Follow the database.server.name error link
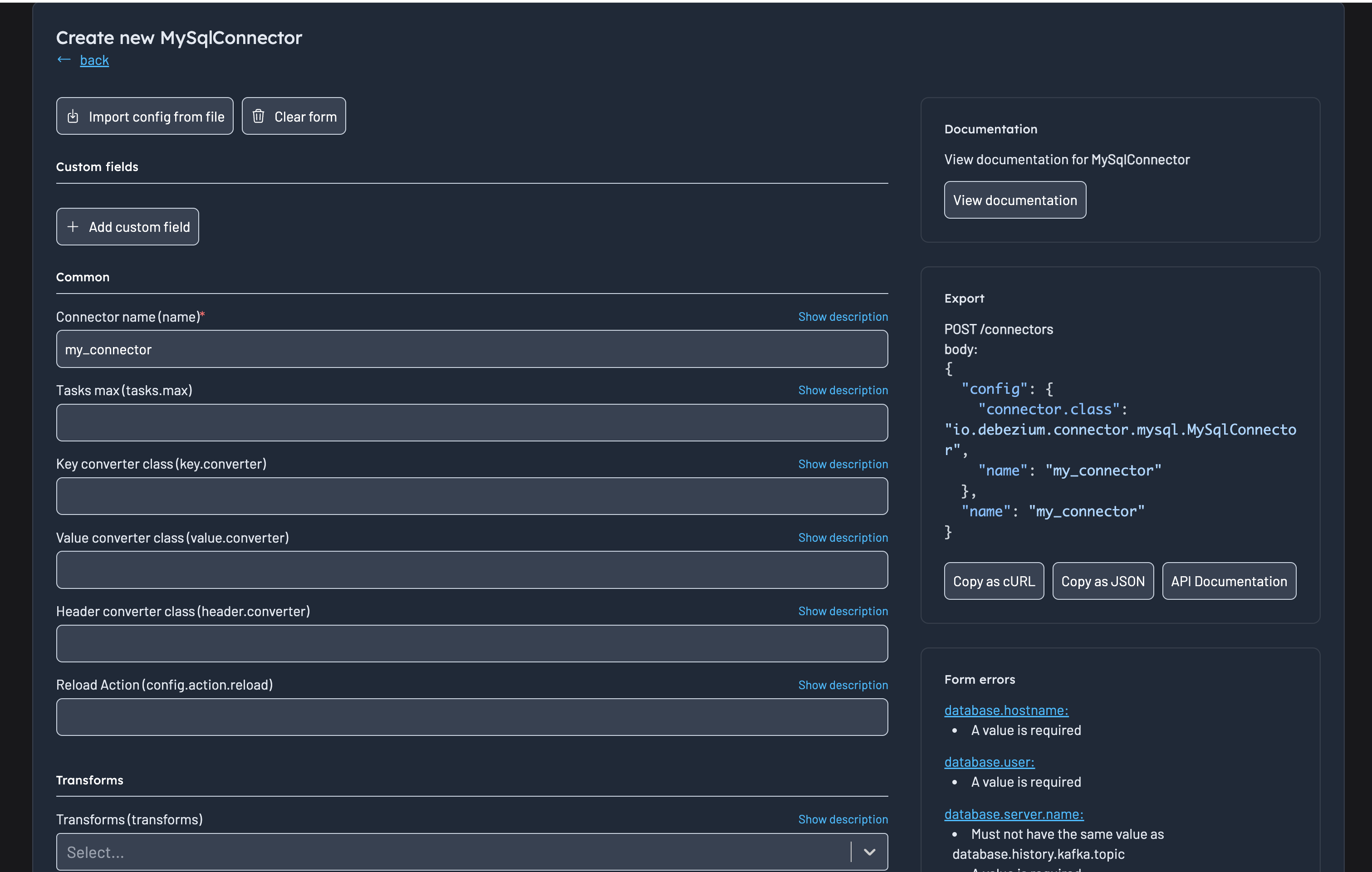Screen dimensions: 1372x872 (1014, 814)
